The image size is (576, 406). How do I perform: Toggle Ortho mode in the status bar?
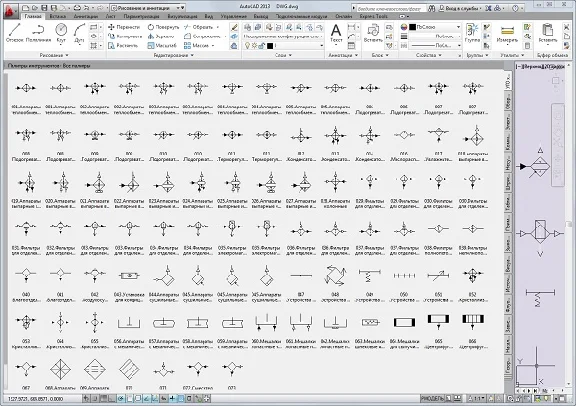112,398
